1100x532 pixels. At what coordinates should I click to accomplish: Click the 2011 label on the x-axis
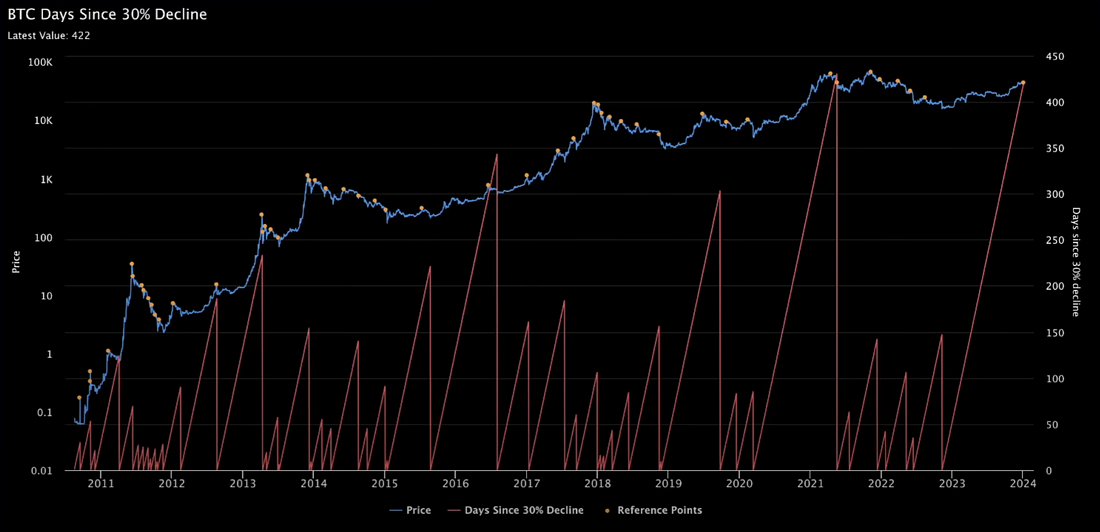point(101,483)
